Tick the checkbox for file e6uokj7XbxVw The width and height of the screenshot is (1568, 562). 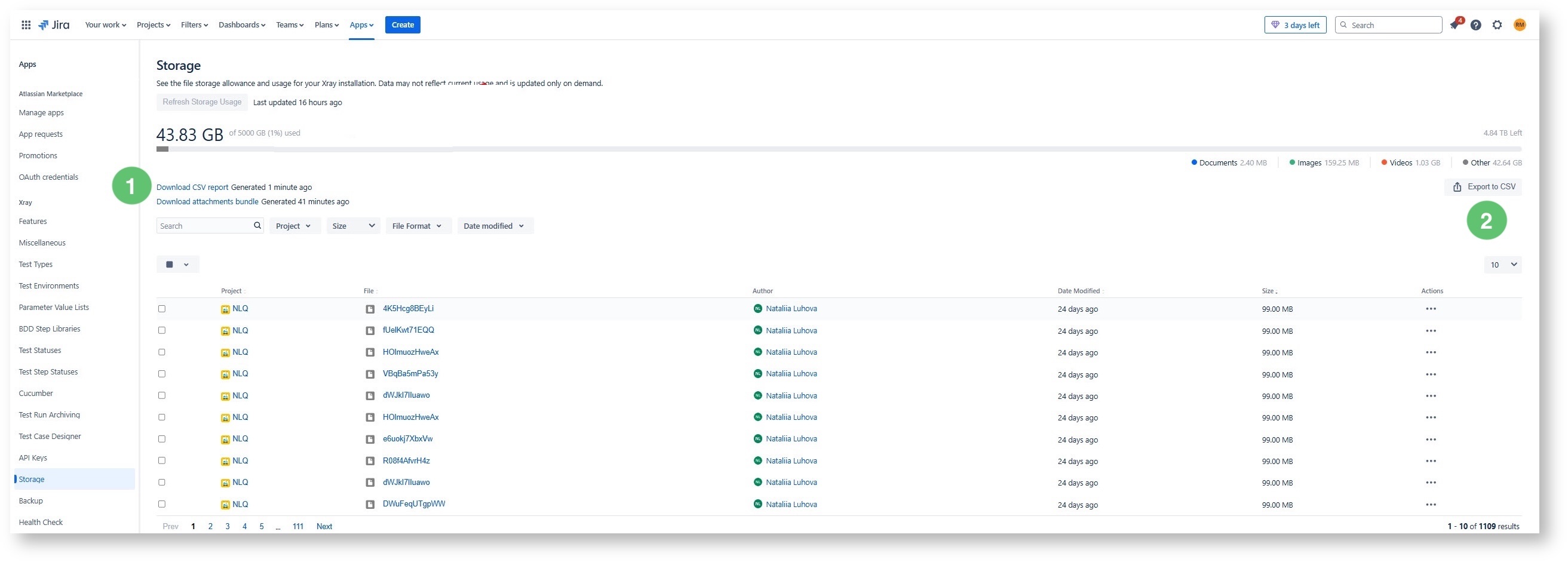click(x=162, y=440)
